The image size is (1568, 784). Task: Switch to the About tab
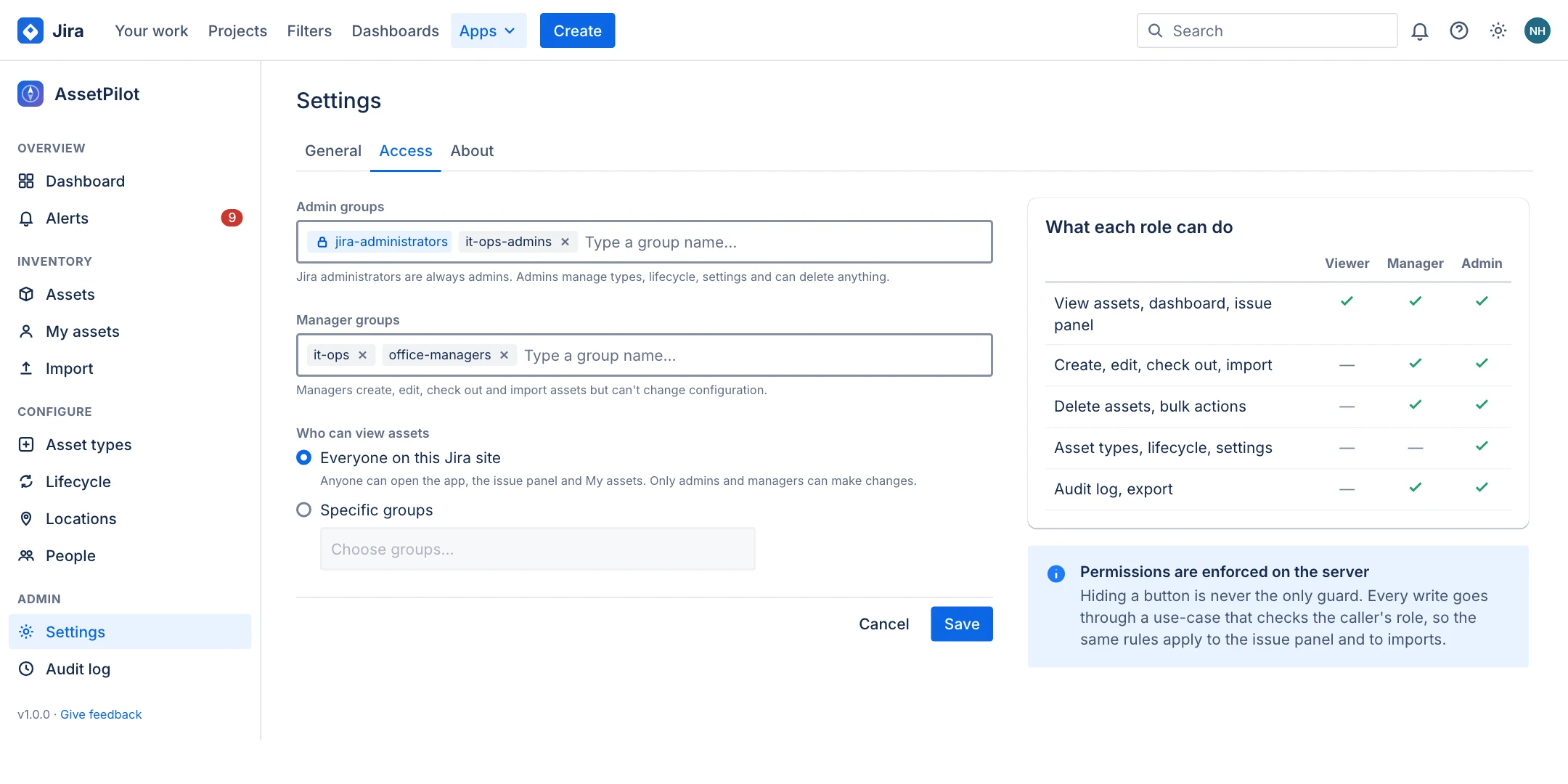click(472, 150)
